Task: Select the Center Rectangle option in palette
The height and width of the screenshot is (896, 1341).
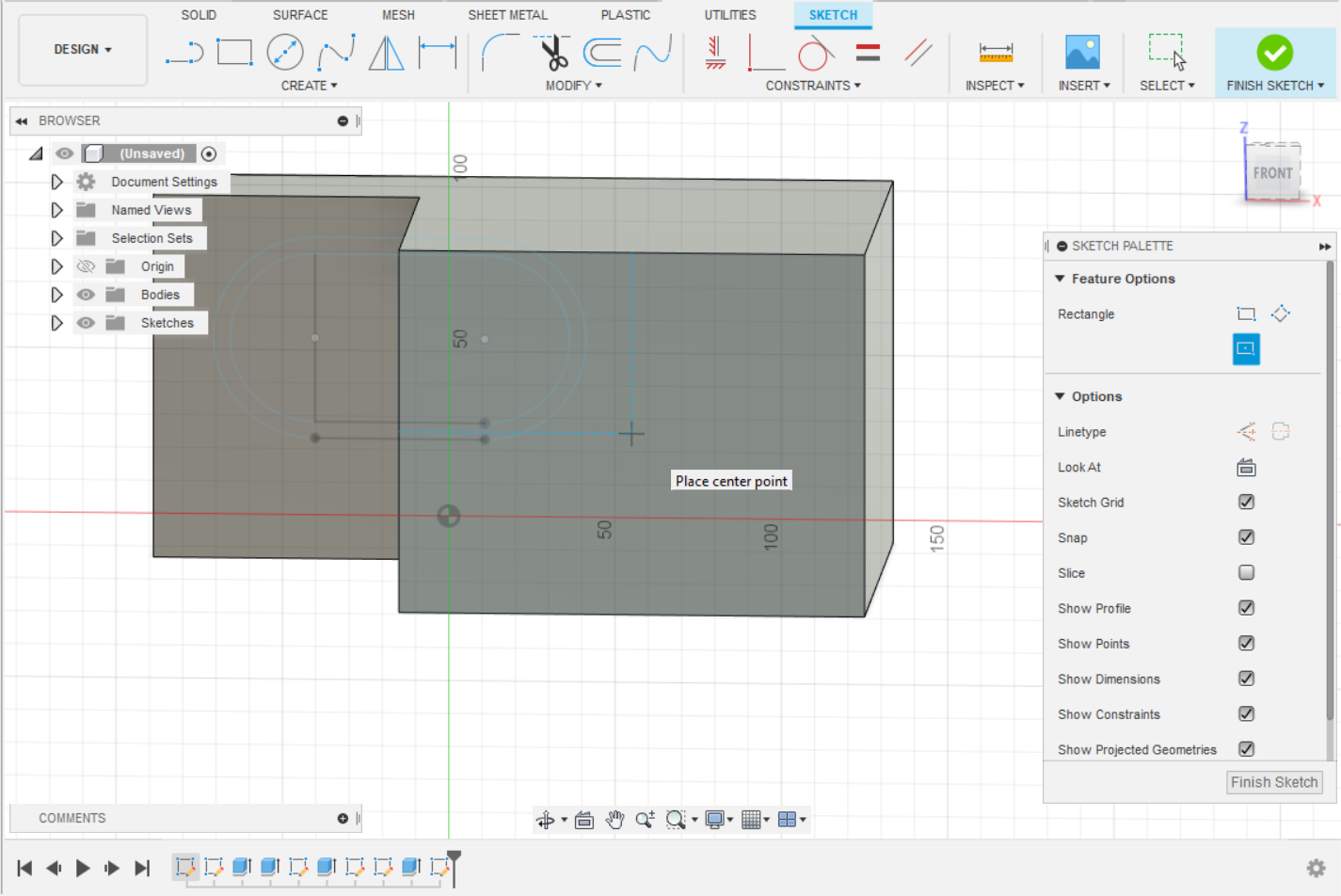Action: [1246, 349]
